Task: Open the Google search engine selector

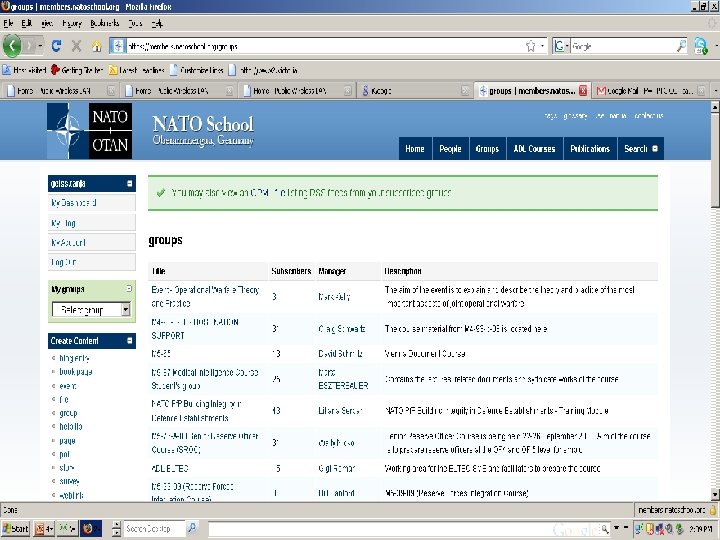Action: click(561, 46)
